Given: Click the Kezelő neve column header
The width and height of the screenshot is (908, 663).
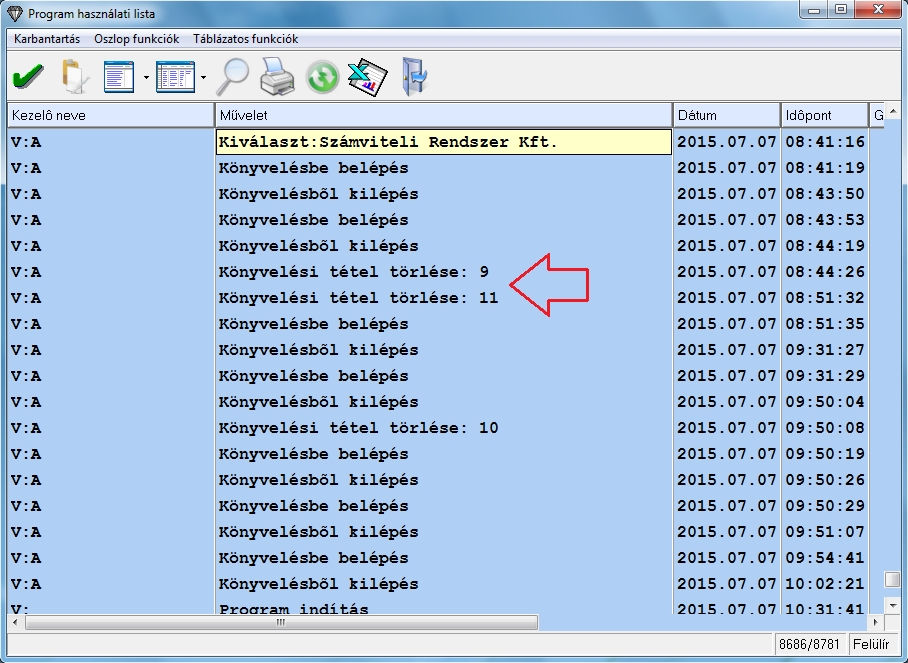Looking at the screenshot, I should [110, 115].
